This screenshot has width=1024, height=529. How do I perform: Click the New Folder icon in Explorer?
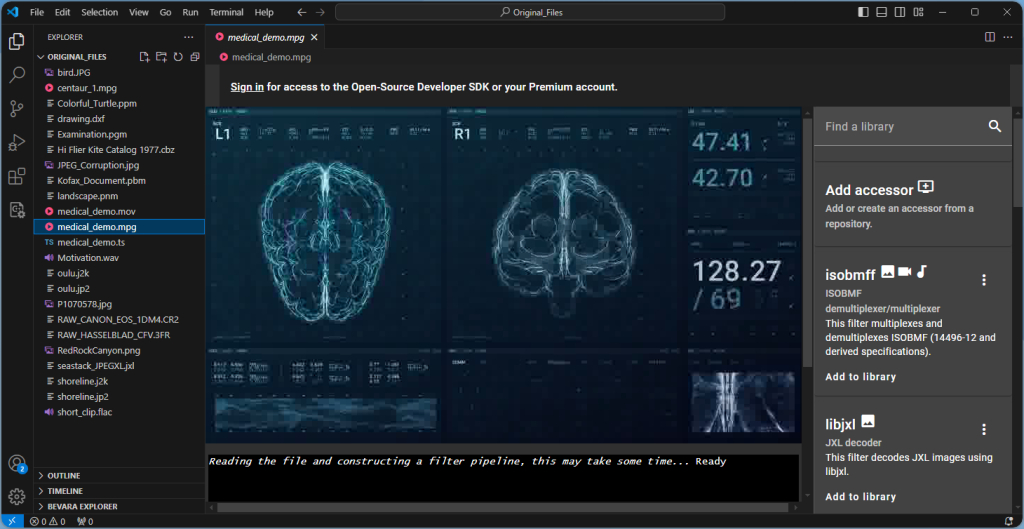click(161, 57)
